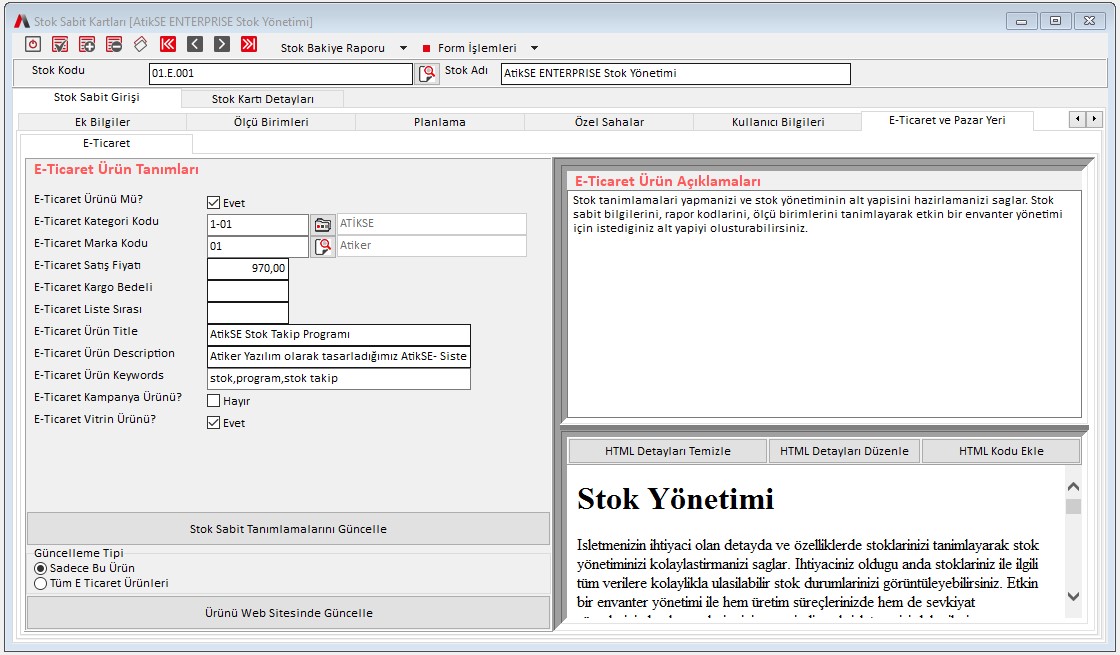Screen dimensions: 1120x655
Task: Select the E-Ticaret sub-tab
Action: point(106,144)
